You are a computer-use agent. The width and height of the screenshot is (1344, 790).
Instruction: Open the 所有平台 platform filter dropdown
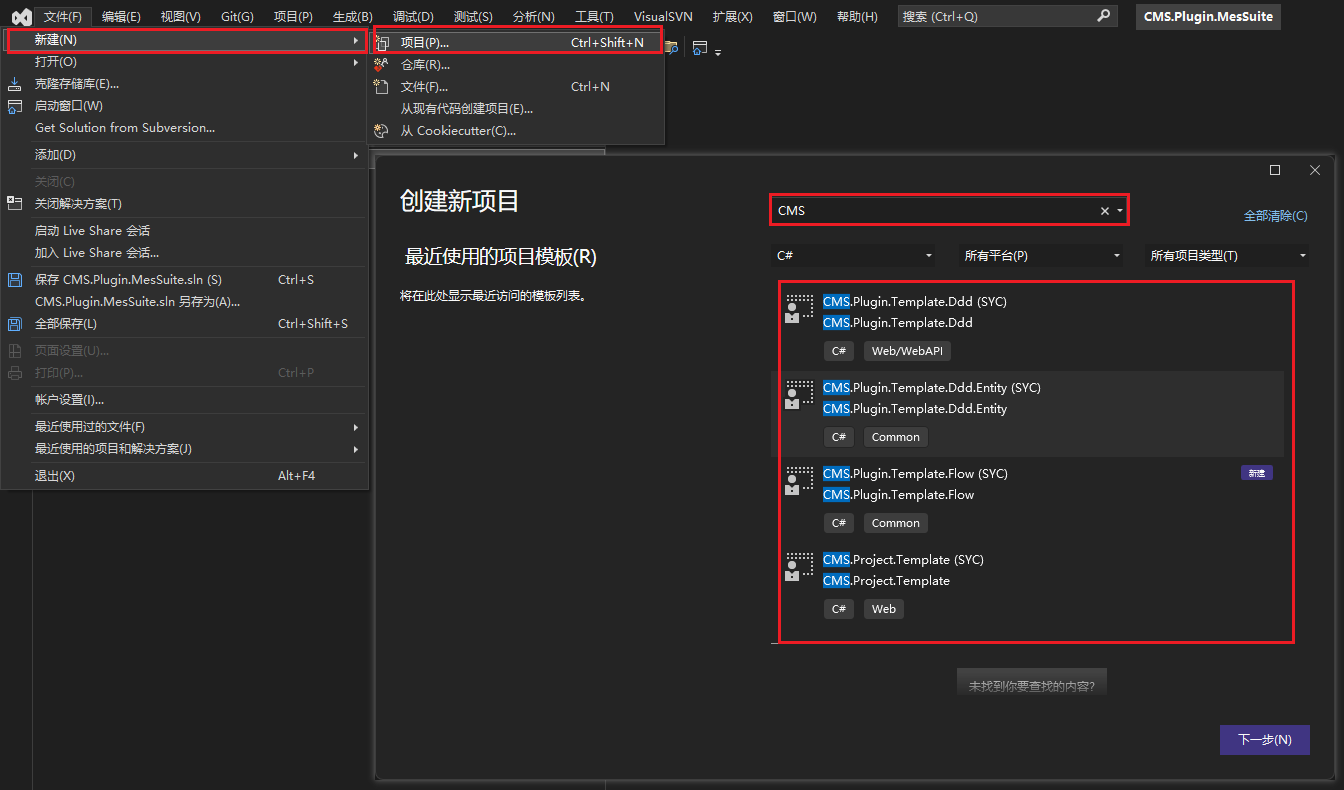(1040, 256)
